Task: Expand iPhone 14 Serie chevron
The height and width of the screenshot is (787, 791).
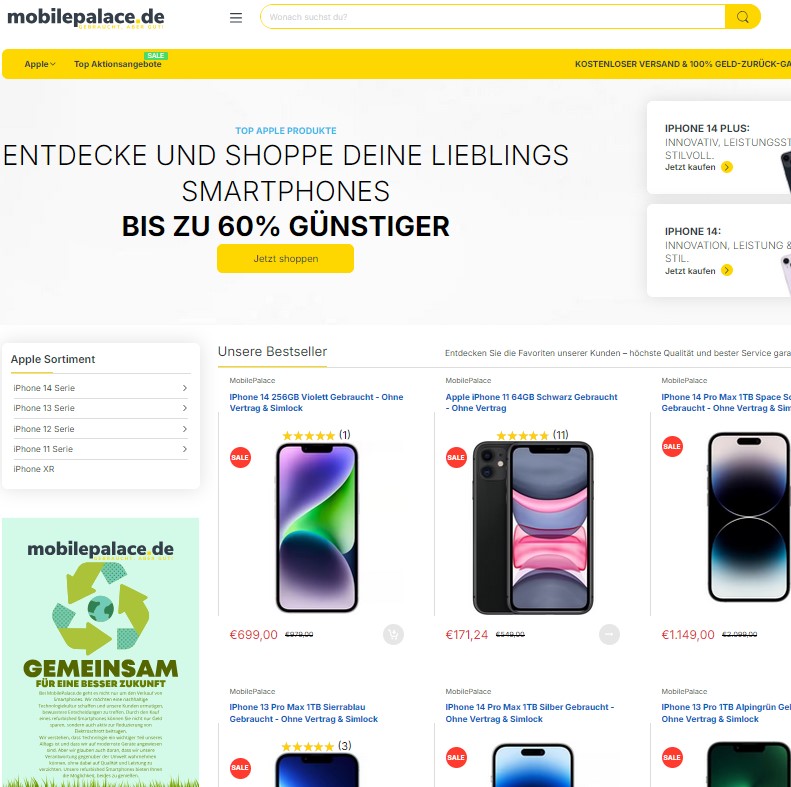Action: 185,388
